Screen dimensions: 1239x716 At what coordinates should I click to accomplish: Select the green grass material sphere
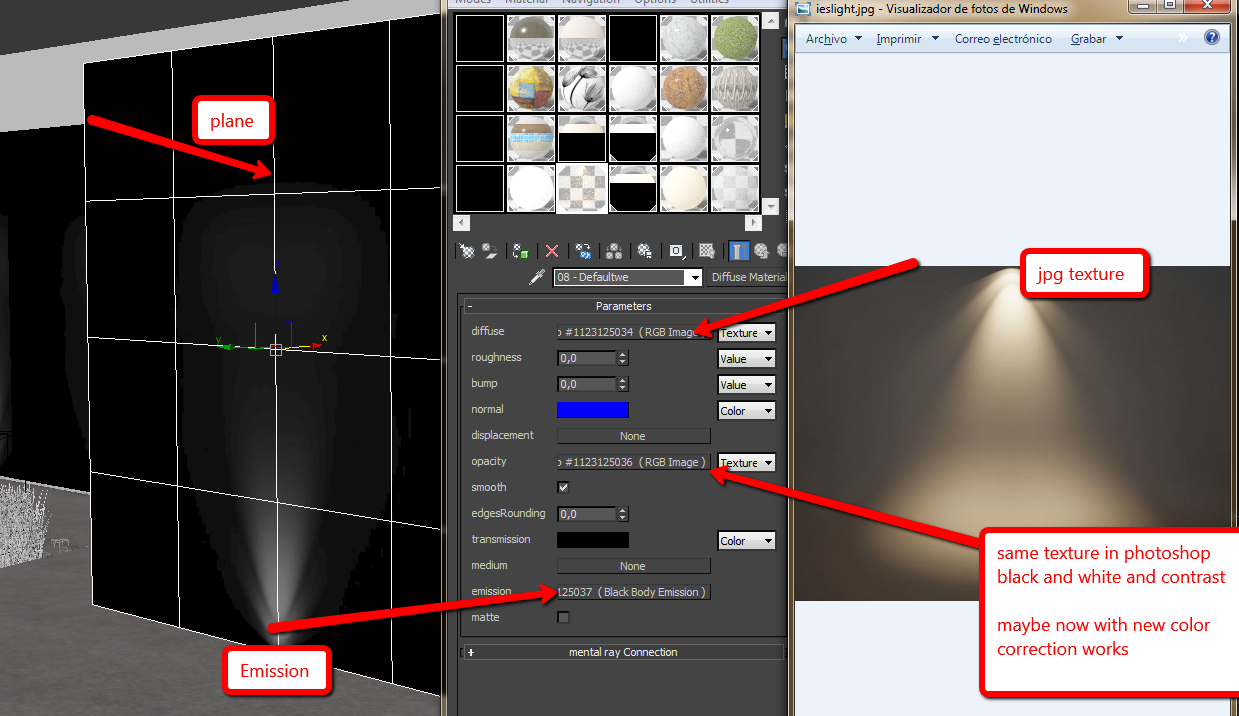735,37
